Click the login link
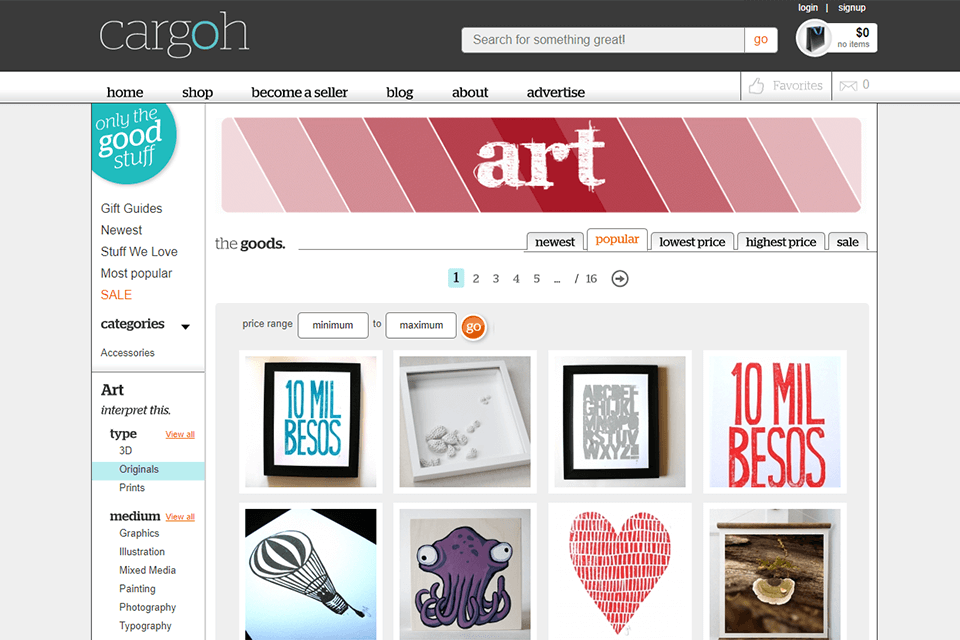960x640 pixels. point(808,8)
